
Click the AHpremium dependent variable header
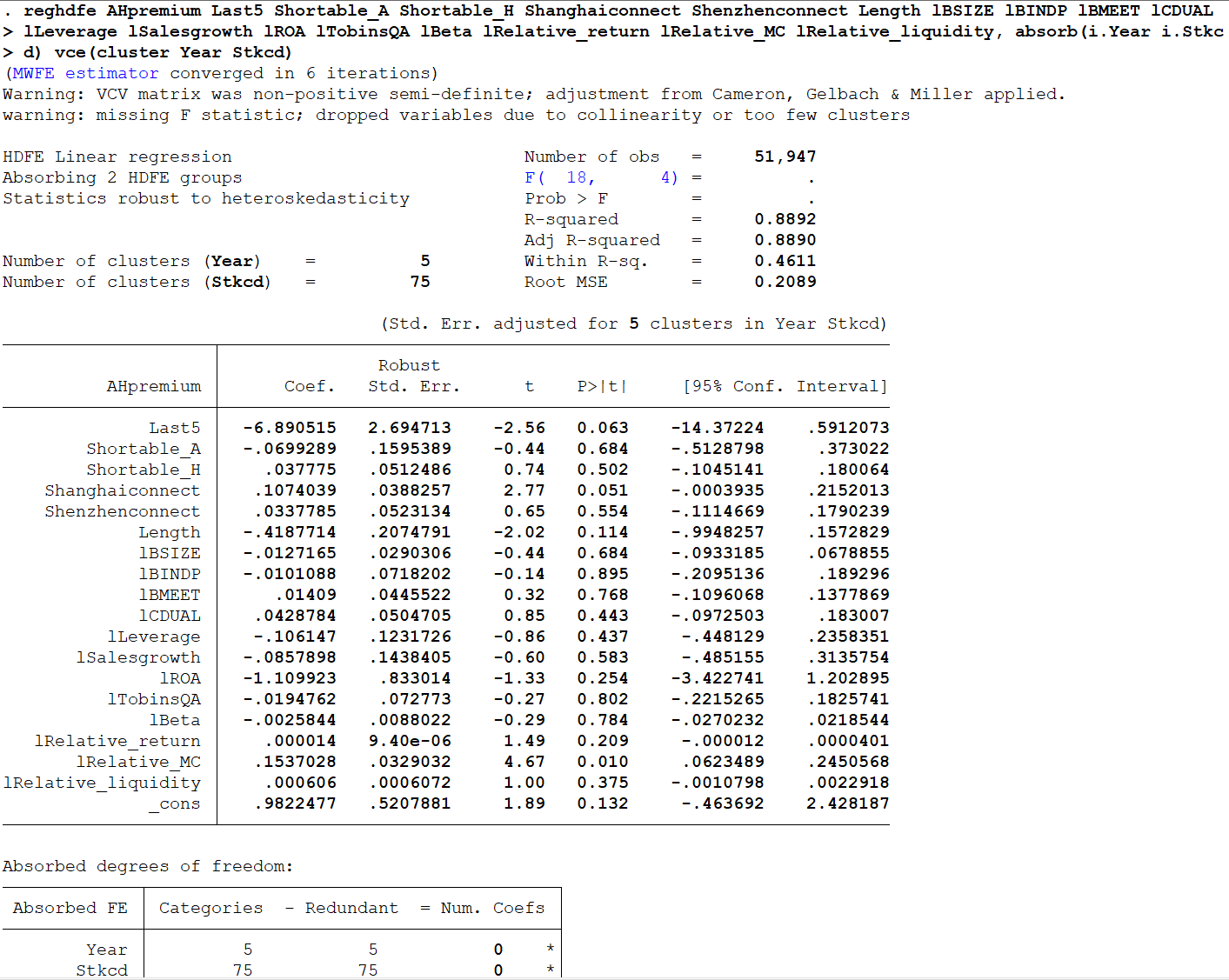point(154,386)
